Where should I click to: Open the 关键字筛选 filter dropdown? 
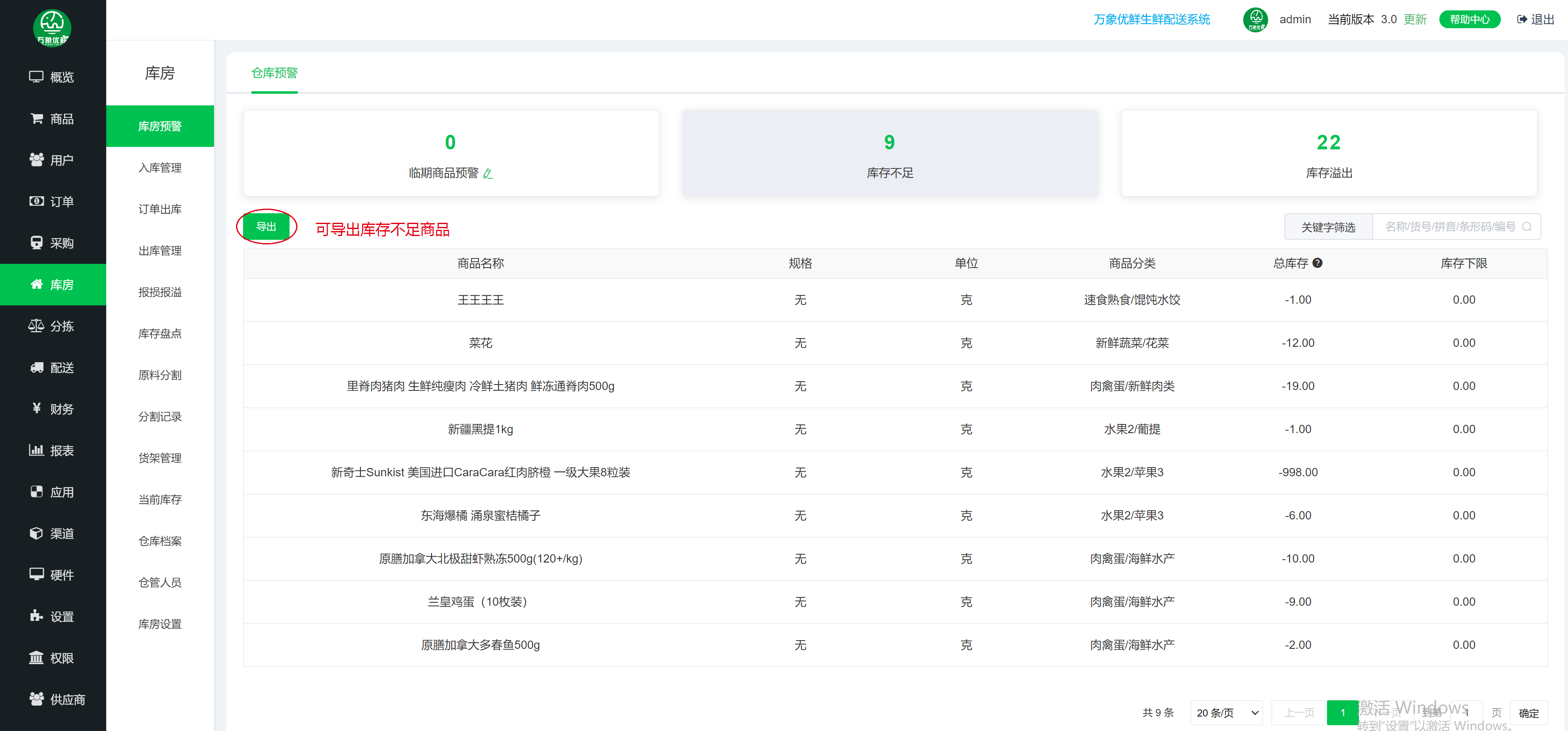pyautogui.click(x=1328, y=227)
